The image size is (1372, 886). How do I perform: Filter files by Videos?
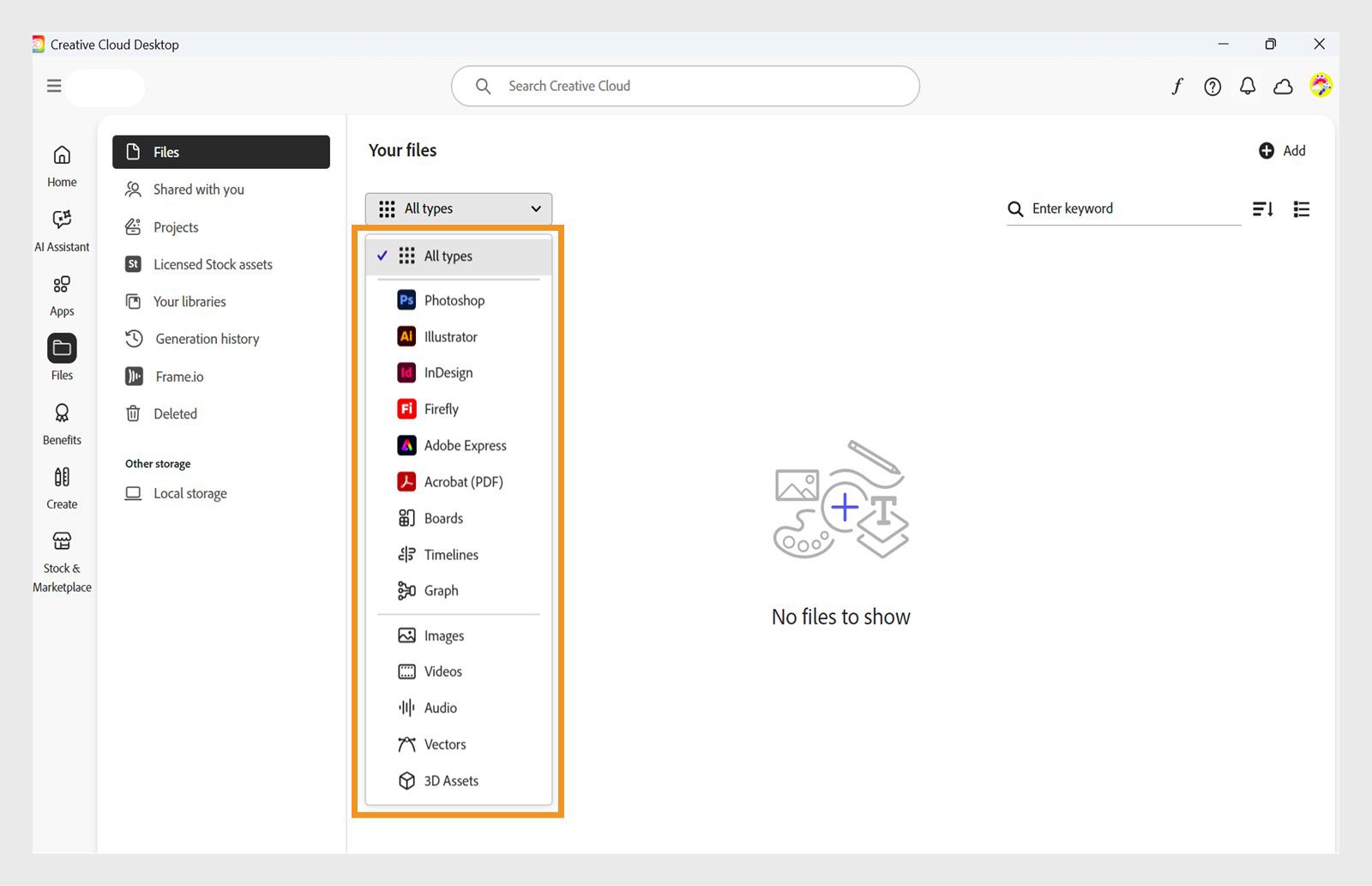pyautogui.click(x=459, y=672)
